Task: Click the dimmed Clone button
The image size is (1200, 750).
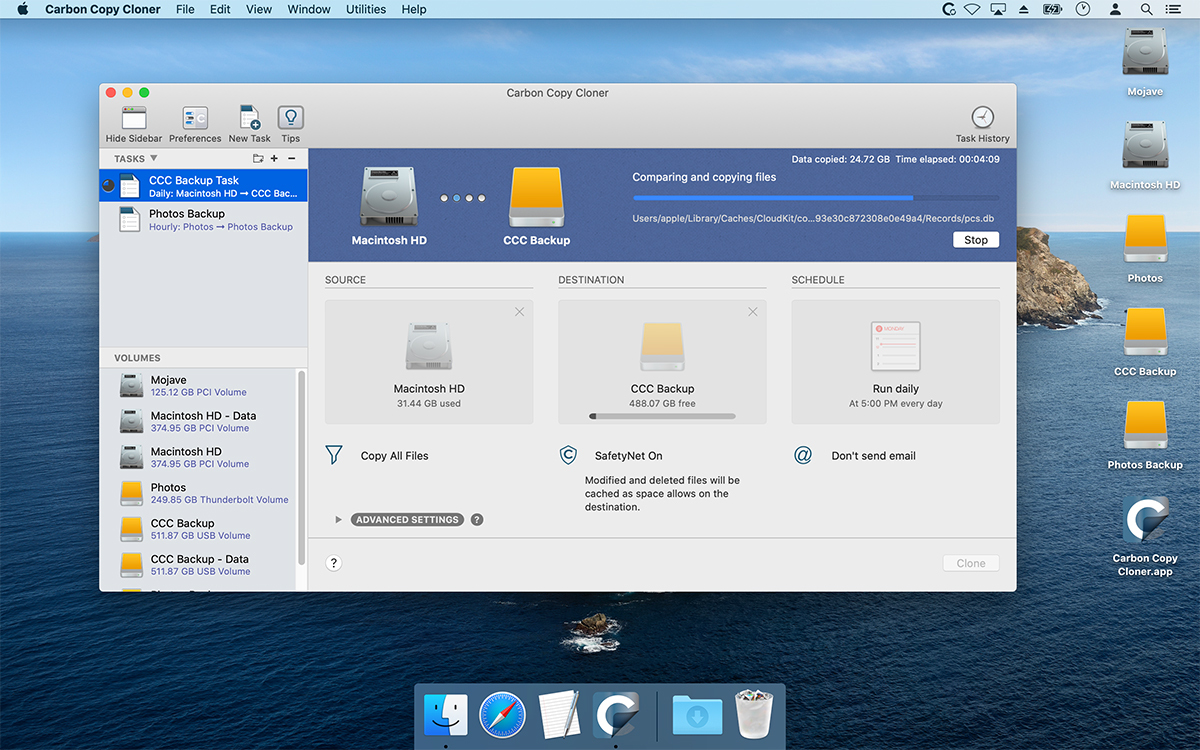Action: [x=971, y=563]
